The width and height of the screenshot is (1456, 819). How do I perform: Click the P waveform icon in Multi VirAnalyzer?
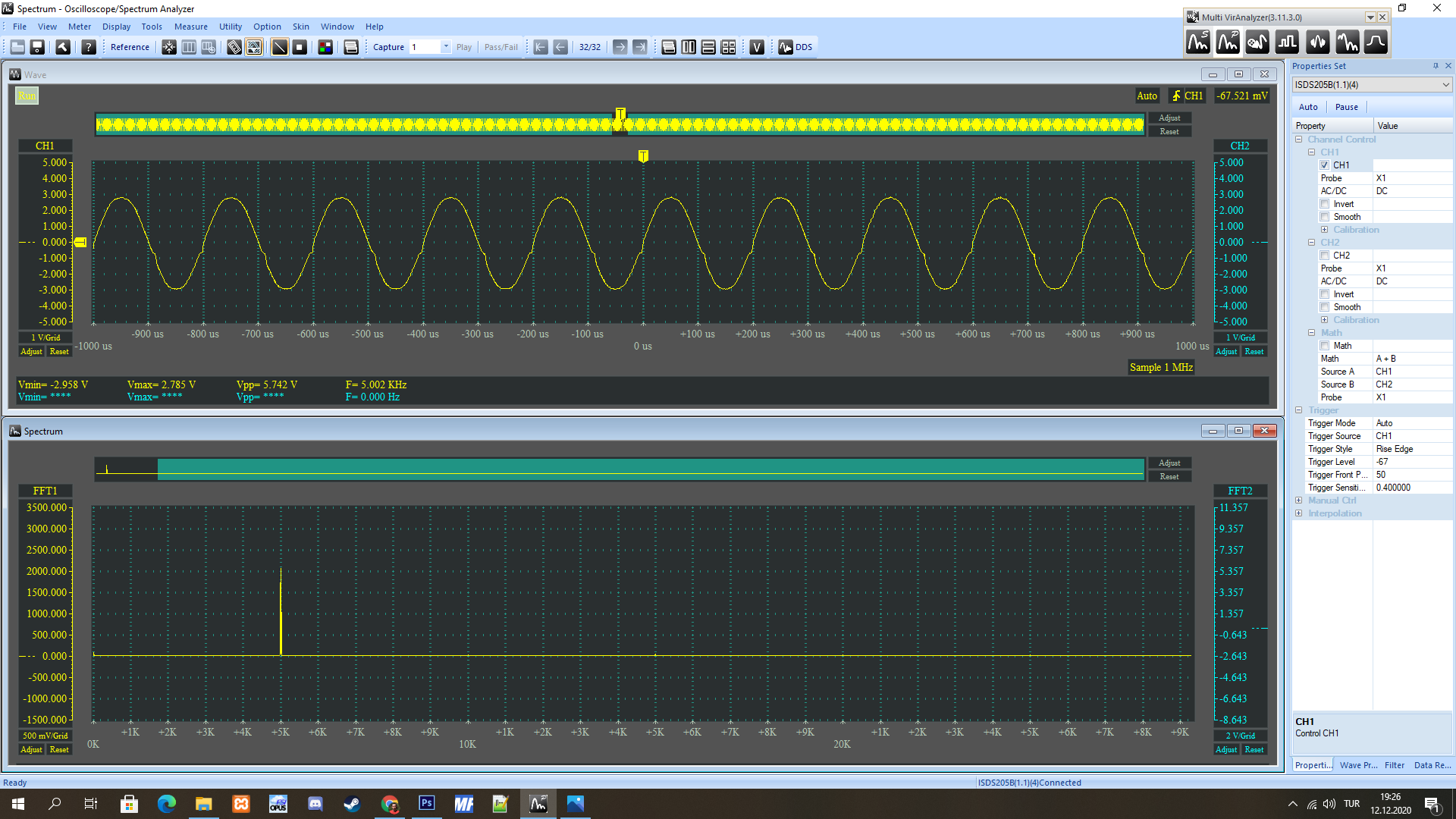(1228, 42)
